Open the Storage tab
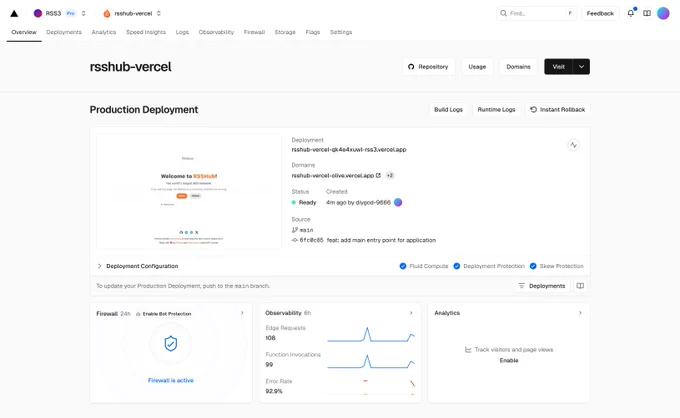This screenshot has height=418, width=680. (x=285, y=32)
